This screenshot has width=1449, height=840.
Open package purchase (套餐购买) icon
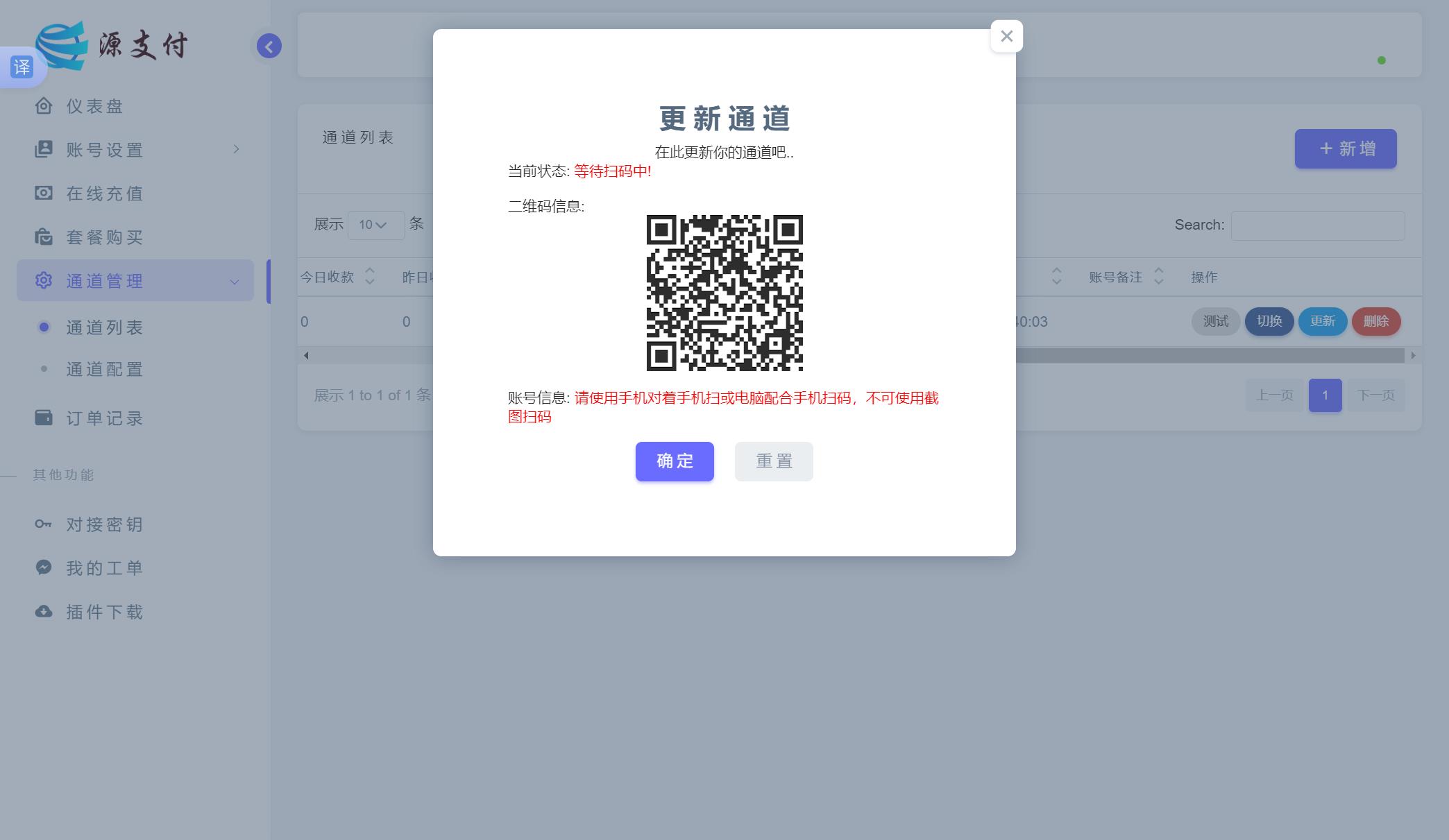(44, 237)
